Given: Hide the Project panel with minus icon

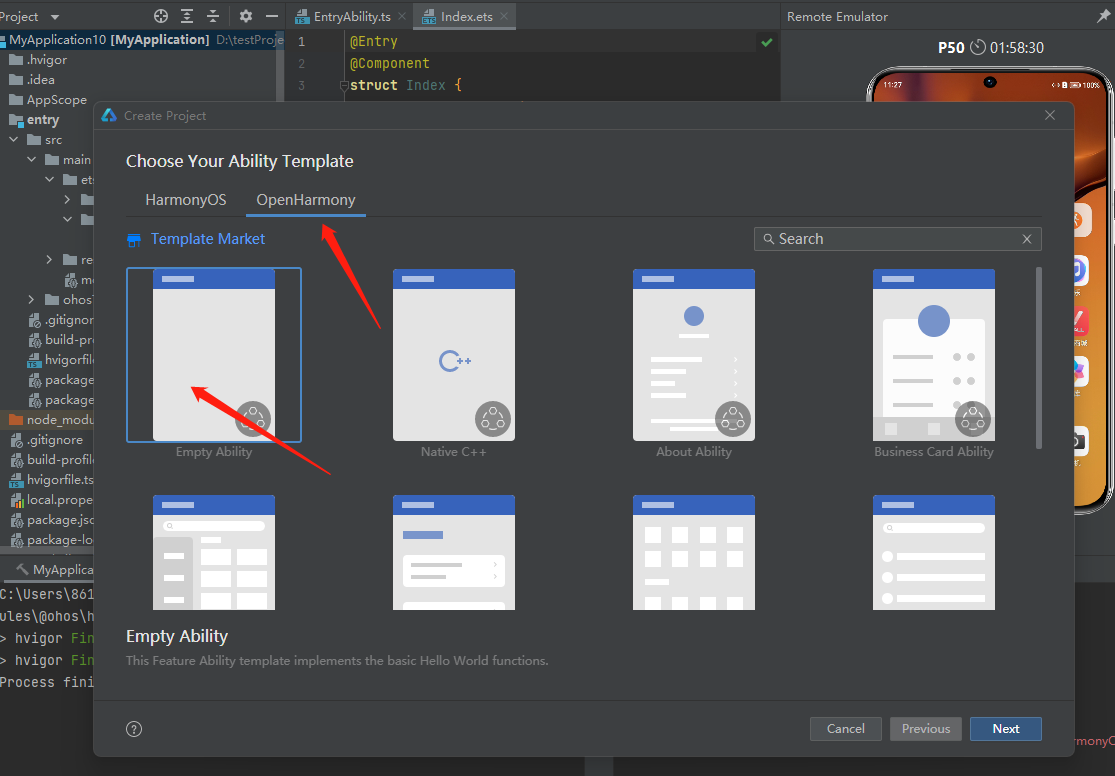Looking at the screenshot, I should [x=272, y=16].
